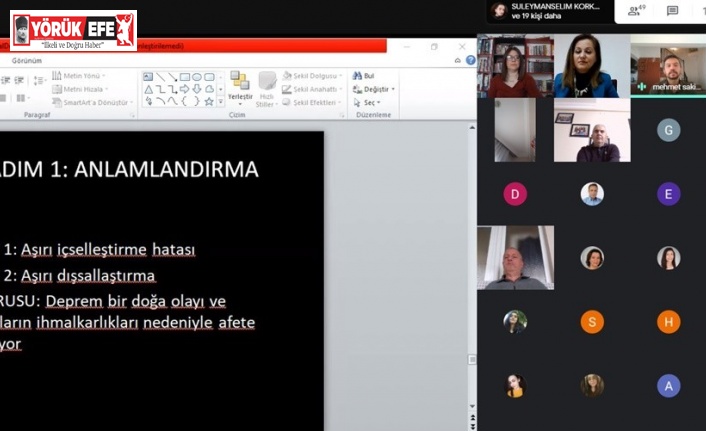Click Metin Yönü text direction button
706x431 pixels.
tap(79, 76)
